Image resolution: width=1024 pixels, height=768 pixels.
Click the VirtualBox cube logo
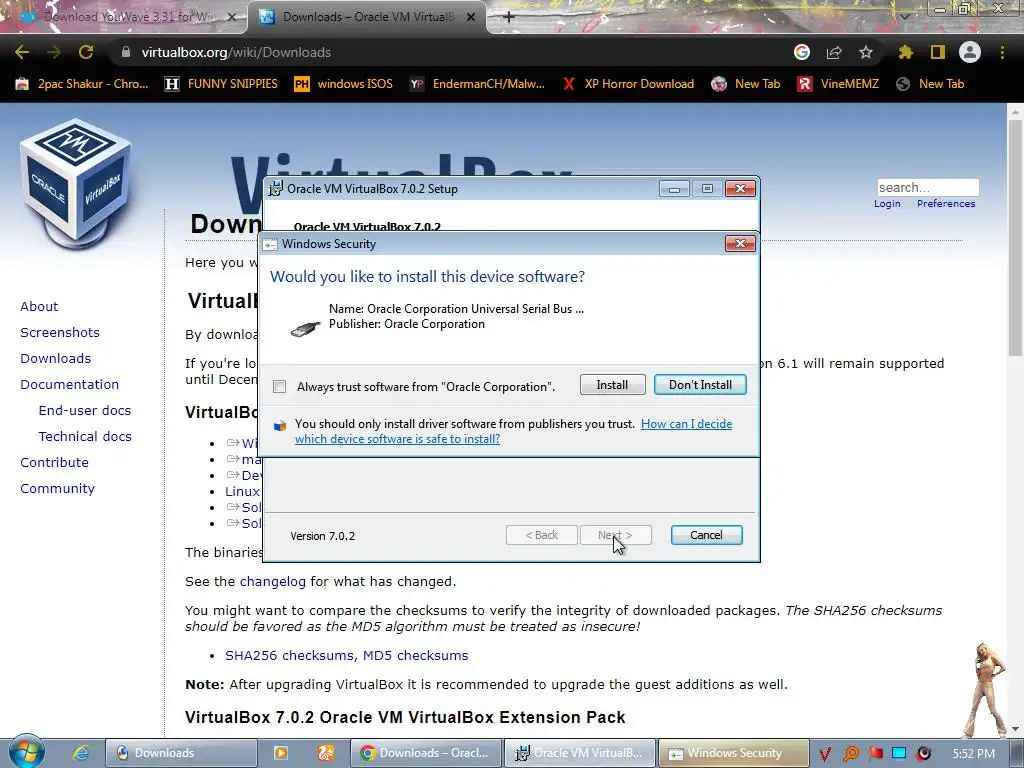click(x=76, y=184)
